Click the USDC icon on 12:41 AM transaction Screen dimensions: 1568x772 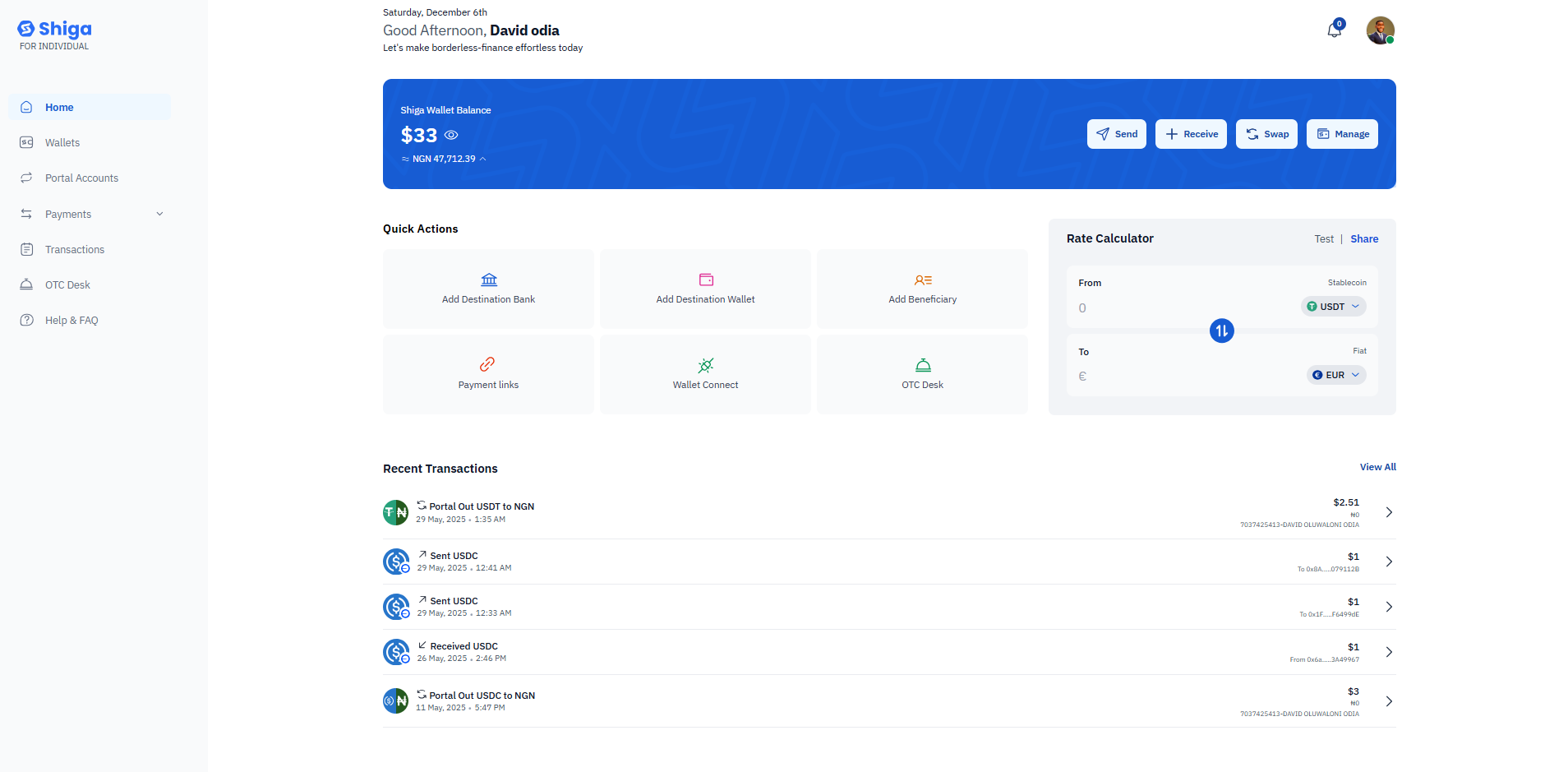pos(396,562)
